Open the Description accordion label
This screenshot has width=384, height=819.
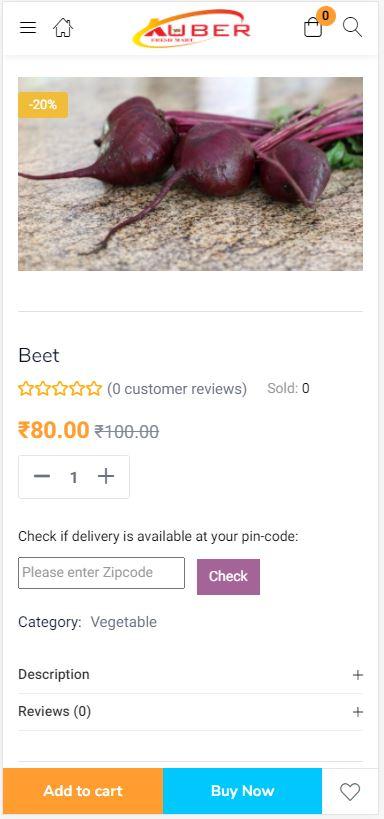[x=54, y=674]
